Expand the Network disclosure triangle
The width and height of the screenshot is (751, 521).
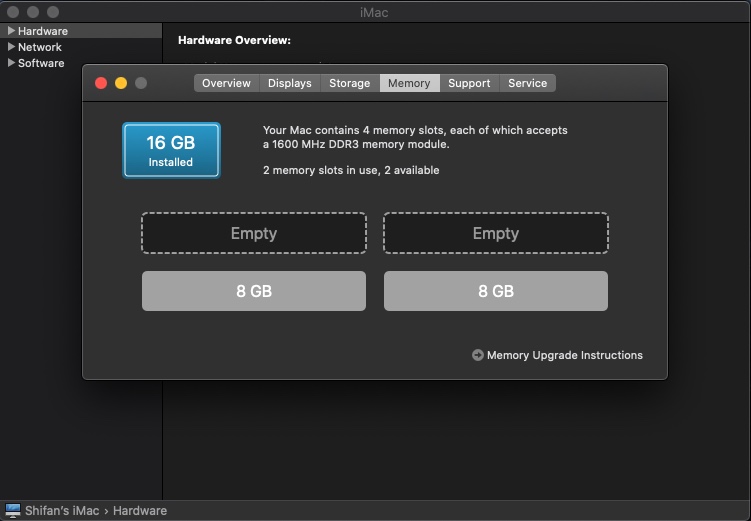[x=11, y=47]
